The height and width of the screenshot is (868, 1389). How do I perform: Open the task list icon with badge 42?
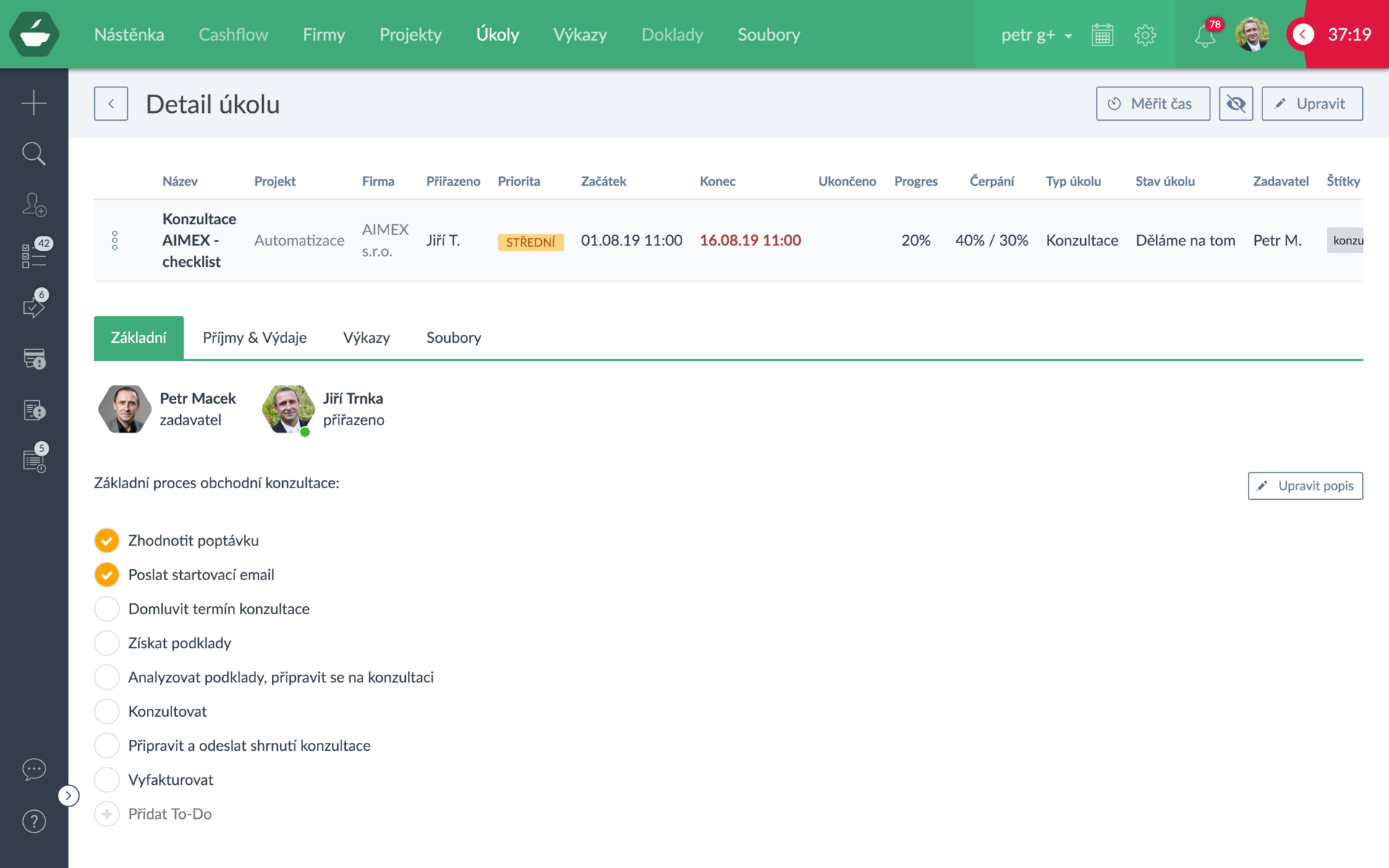point(34,255)
